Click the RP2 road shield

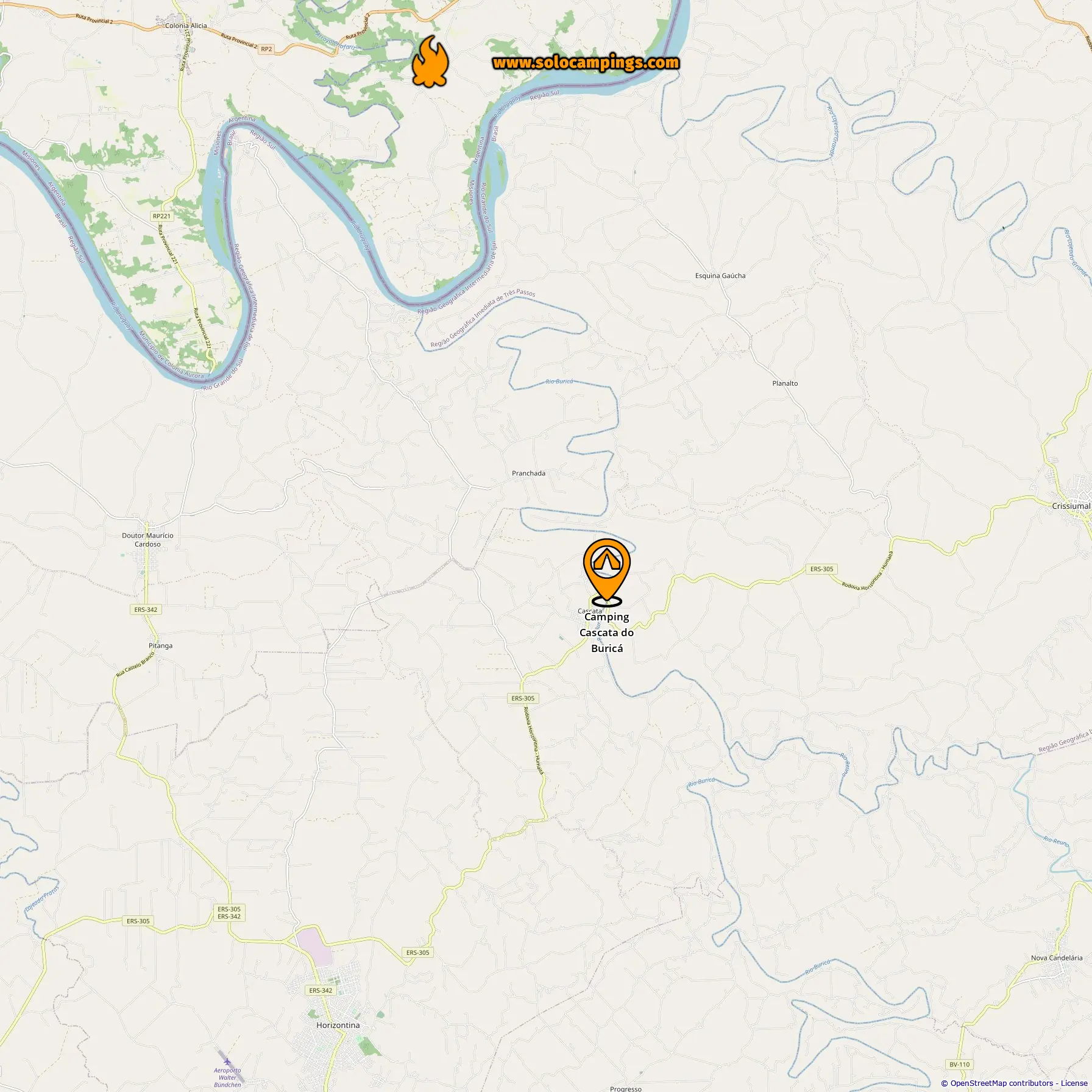point(266,49)
